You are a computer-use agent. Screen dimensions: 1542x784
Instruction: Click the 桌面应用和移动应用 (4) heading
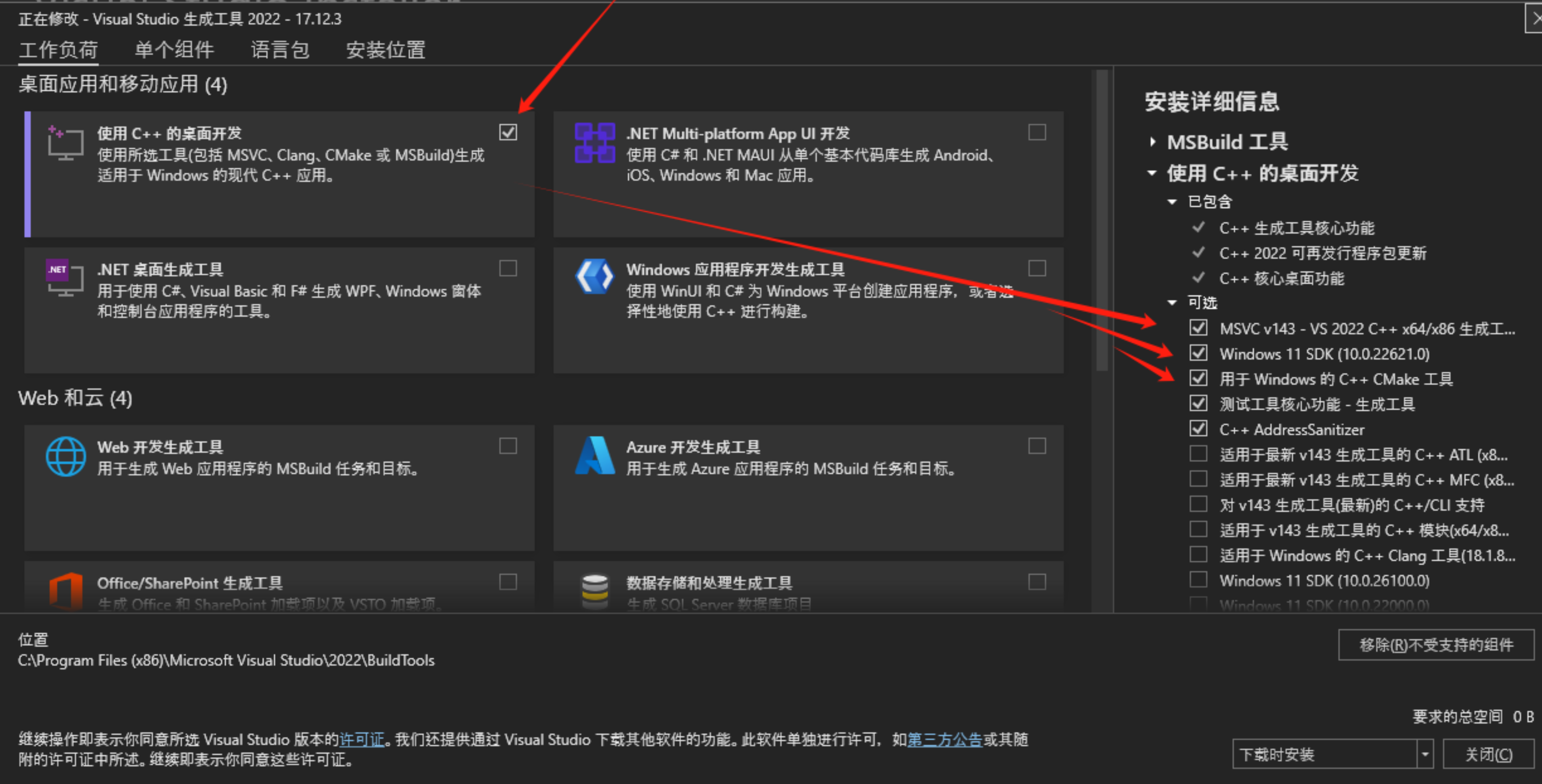123,84
